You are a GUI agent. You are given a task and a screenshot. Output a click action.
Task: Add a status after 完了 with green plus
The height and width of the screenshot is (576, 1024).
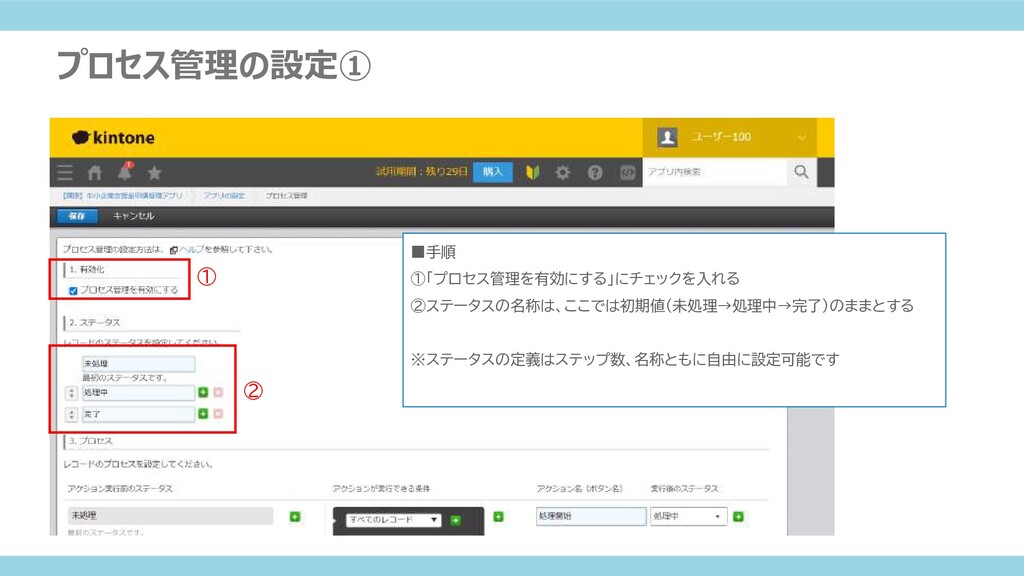203,414
